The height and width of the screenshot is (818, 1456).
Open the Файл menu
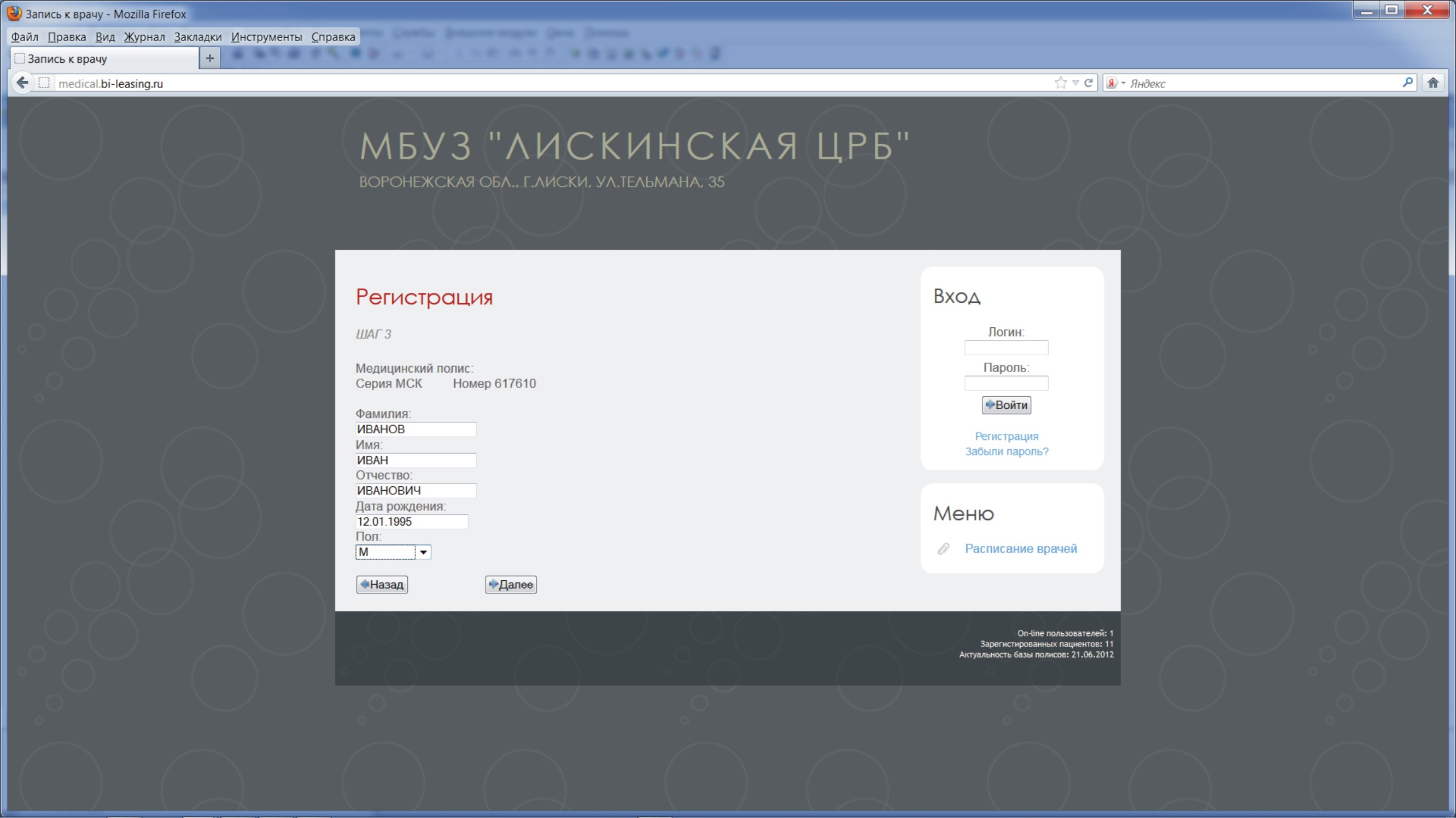tap(25, 37)
